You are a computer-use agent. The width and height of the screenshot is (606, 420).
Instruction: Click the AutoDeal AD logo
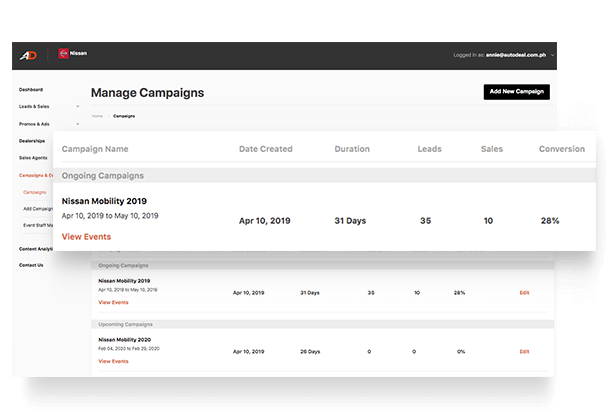pos(28,56)
